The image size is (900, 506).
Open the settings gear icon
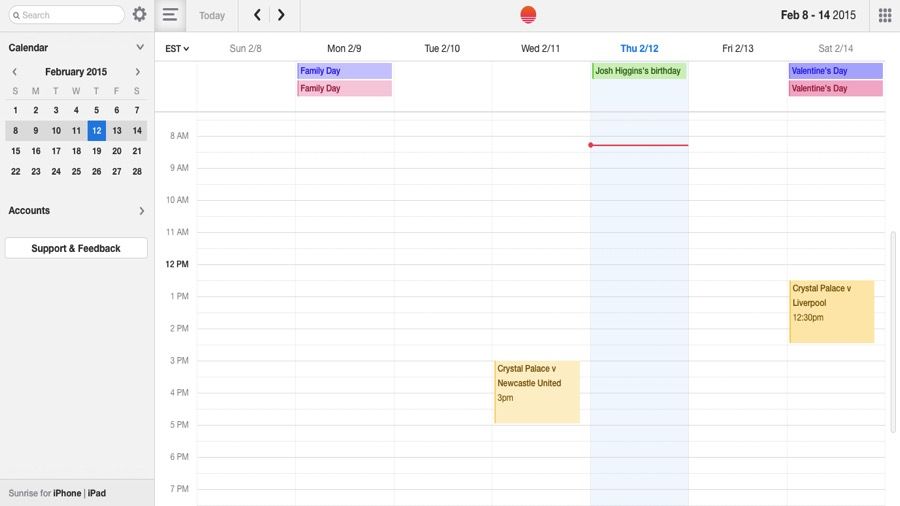pos(139,15)
